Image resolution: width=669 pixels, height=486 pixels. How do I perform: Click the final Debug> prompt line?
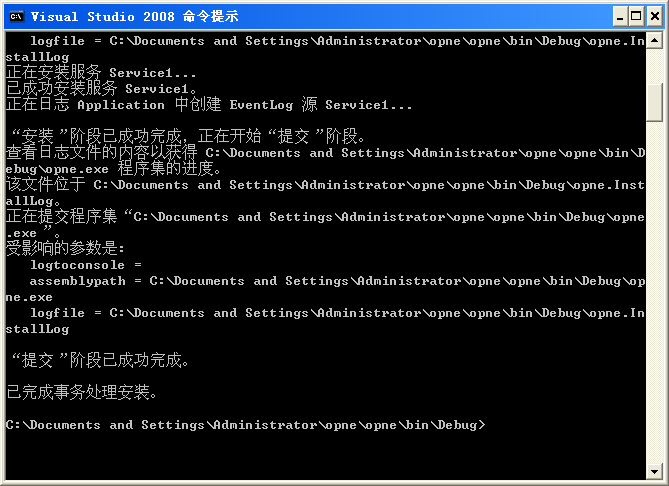pos(246,425)
